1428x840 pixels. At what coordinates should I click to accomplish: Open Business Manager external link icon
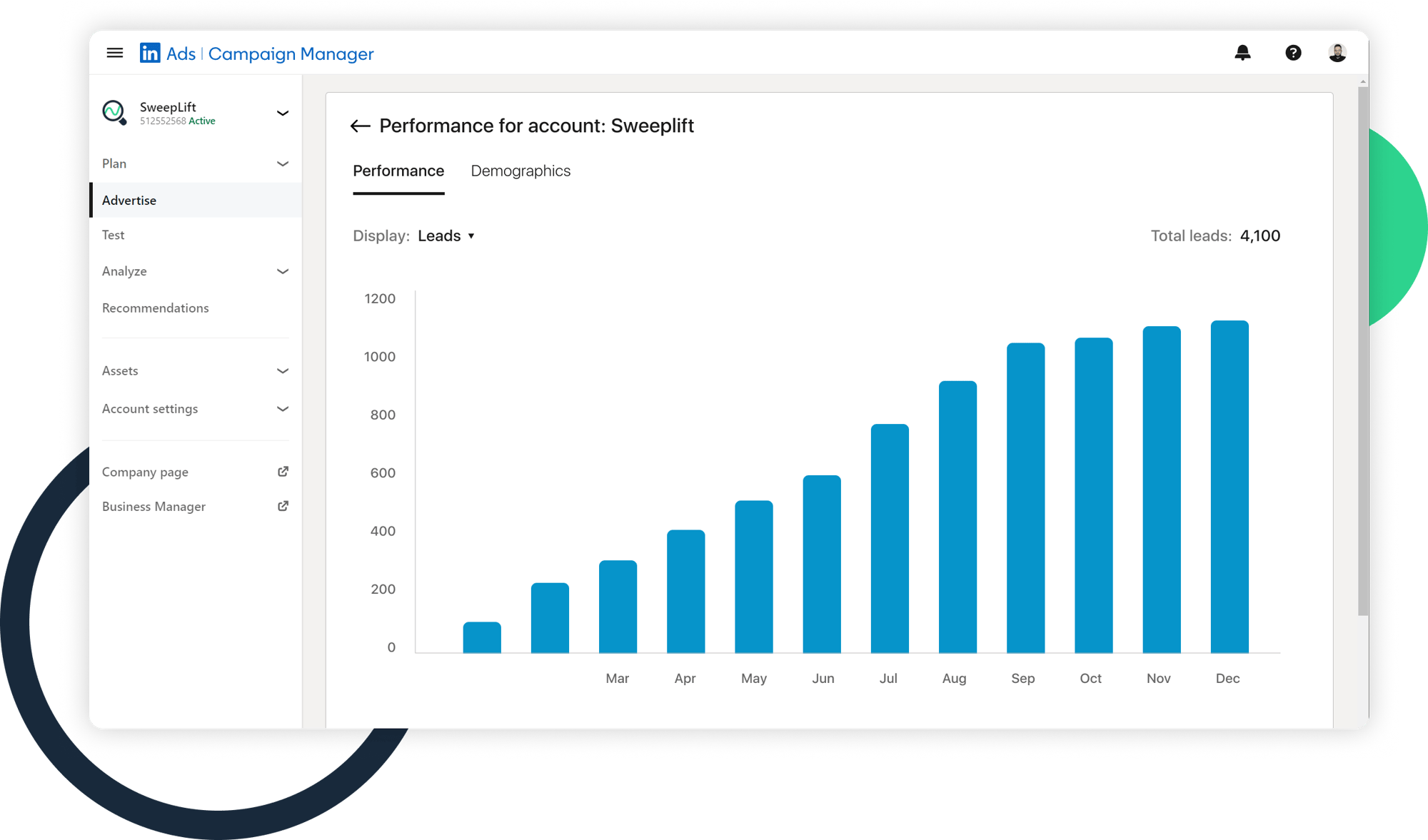[x=283, y=506]
